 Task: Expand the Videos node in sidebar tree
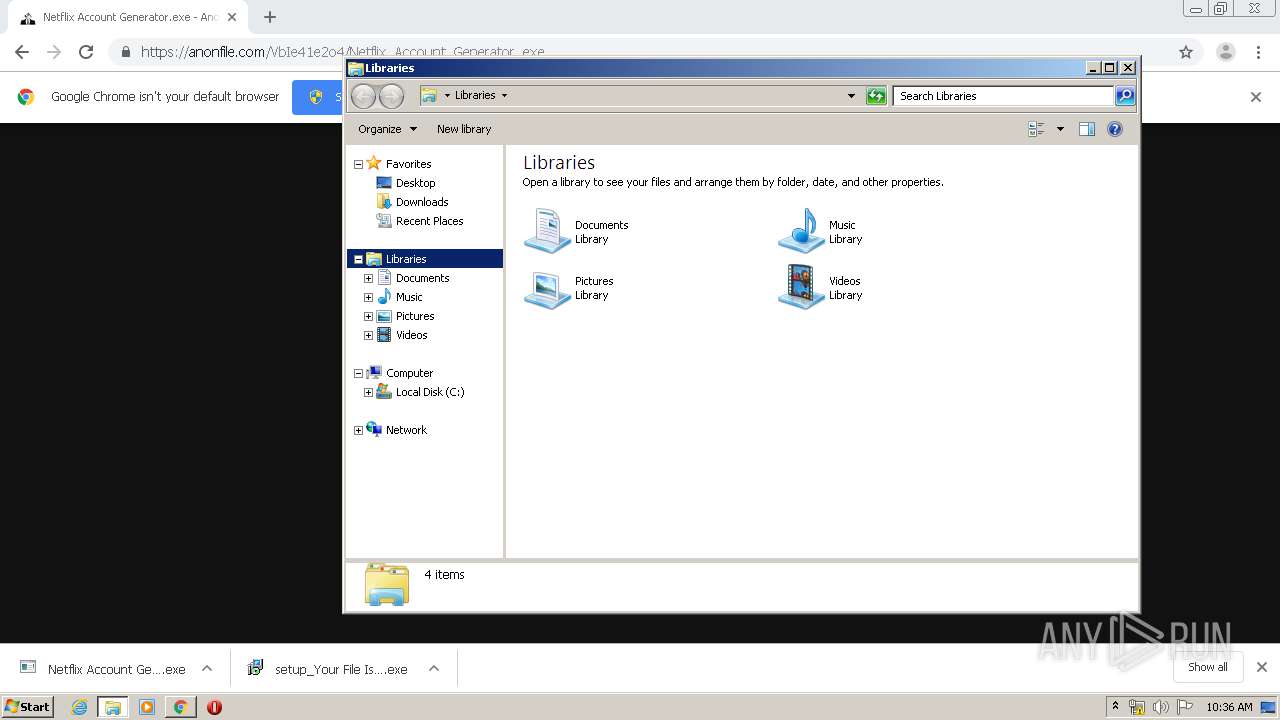point(368,335)
